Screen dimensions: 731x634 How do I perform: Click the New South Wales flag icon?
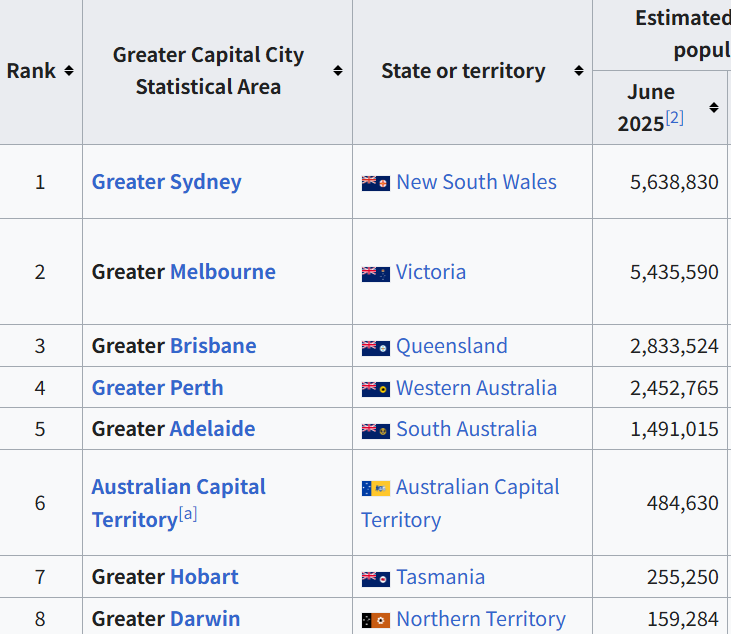tap(376, 183)
